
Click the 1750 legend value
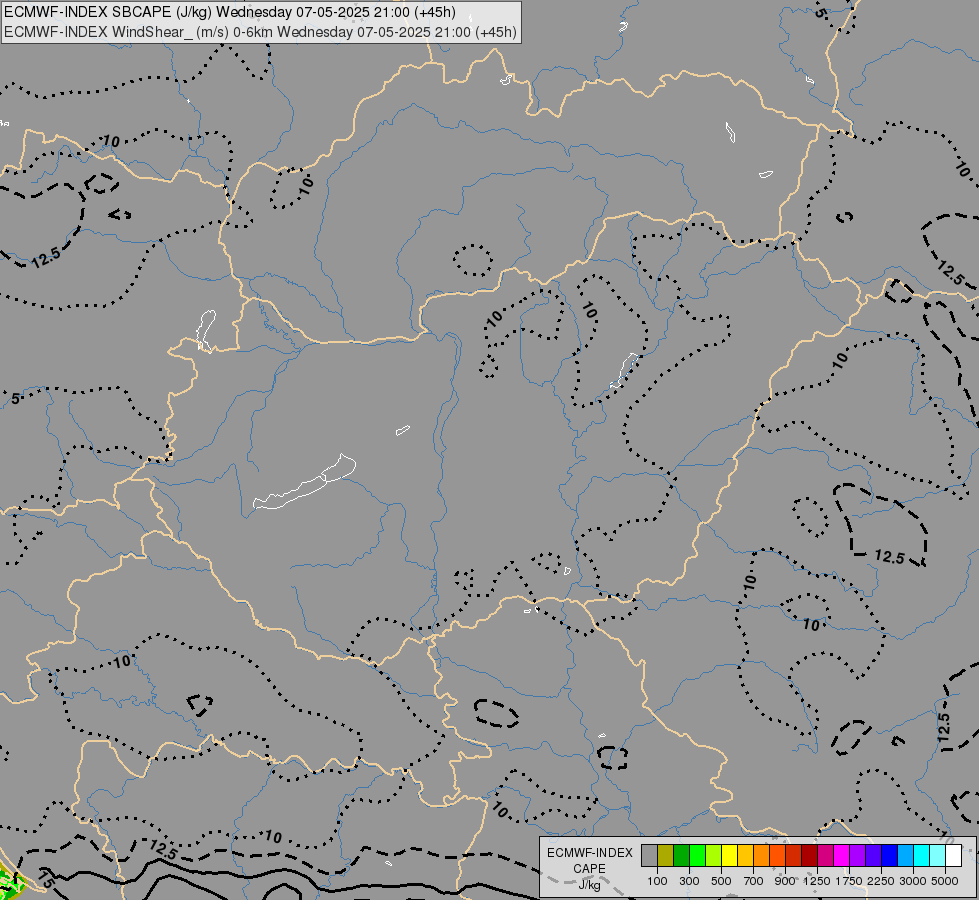[849, 881]
